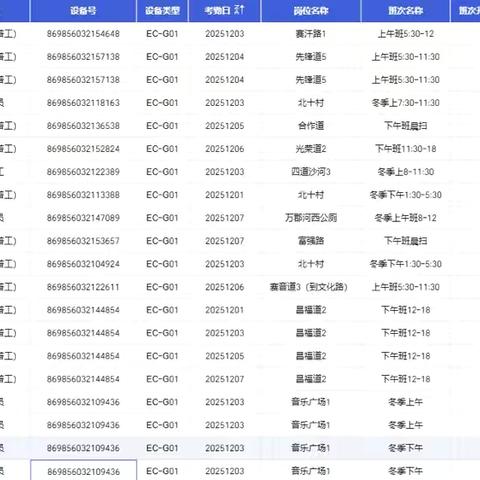480x480 pixels.
Task: Click the outlined 869856032109436 cell in bottom row
Action: coord(83,471)
